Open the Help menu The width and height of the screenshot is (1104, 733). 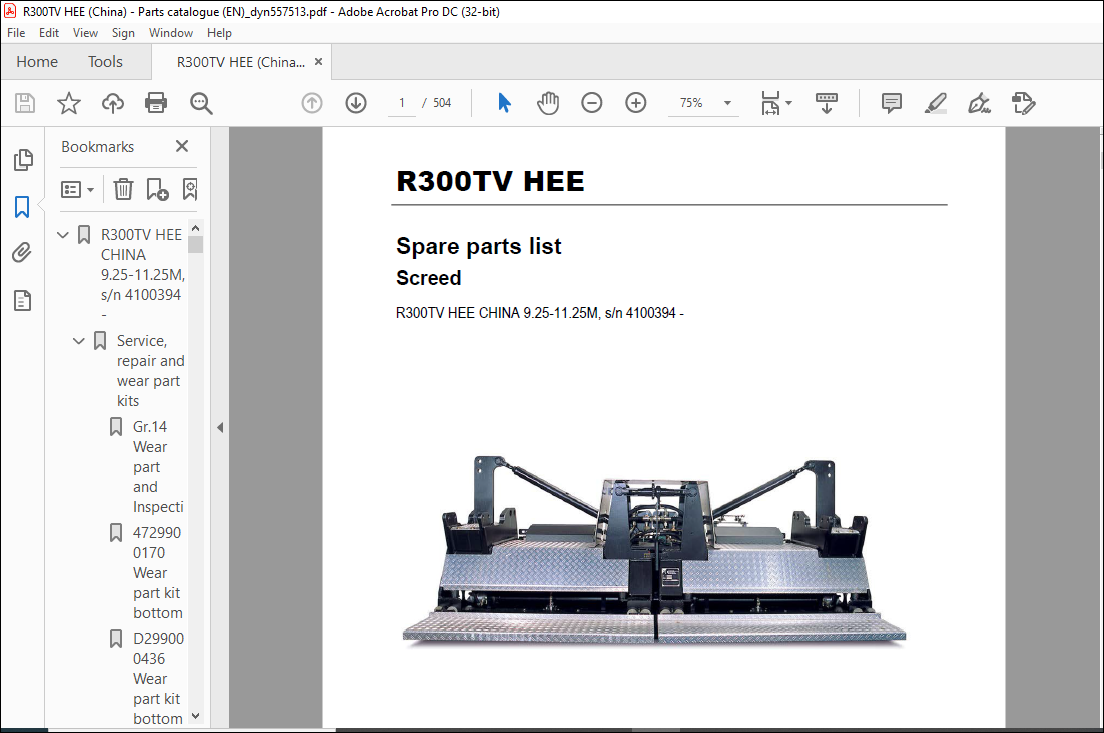pos(219,32)
